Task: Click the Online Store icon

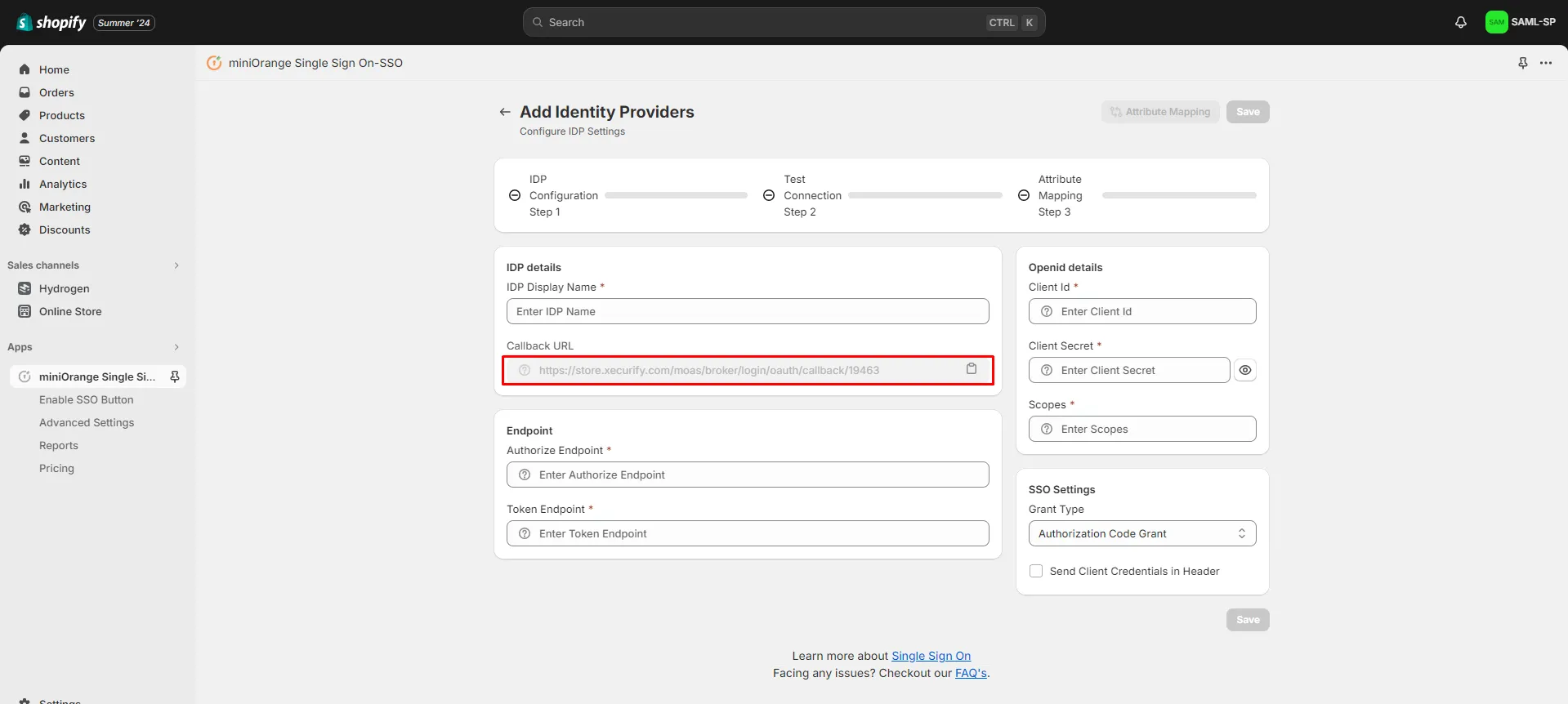Action: click(25, 311)
